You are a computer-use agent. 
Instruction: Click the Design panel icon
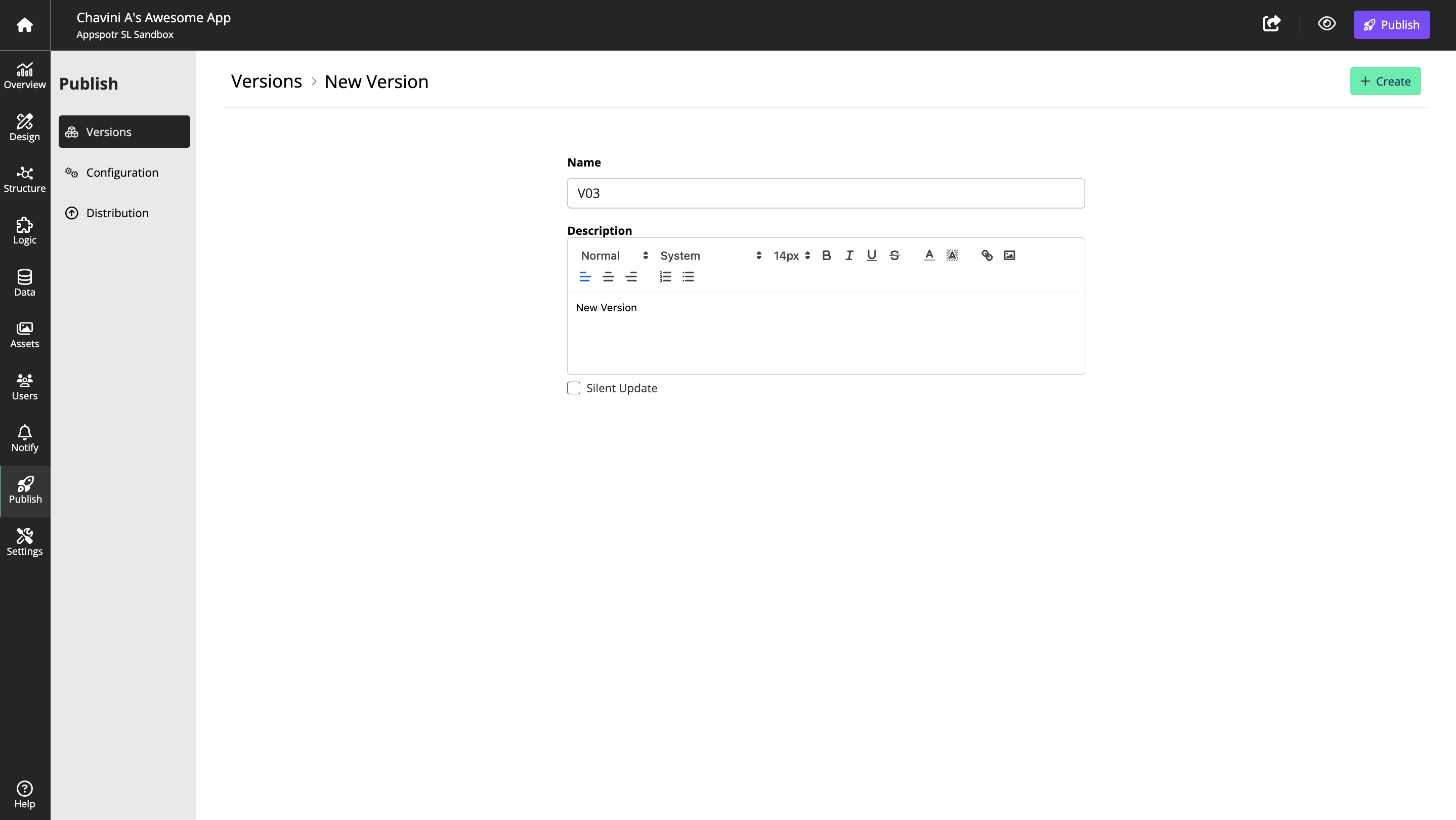(25, 127)
